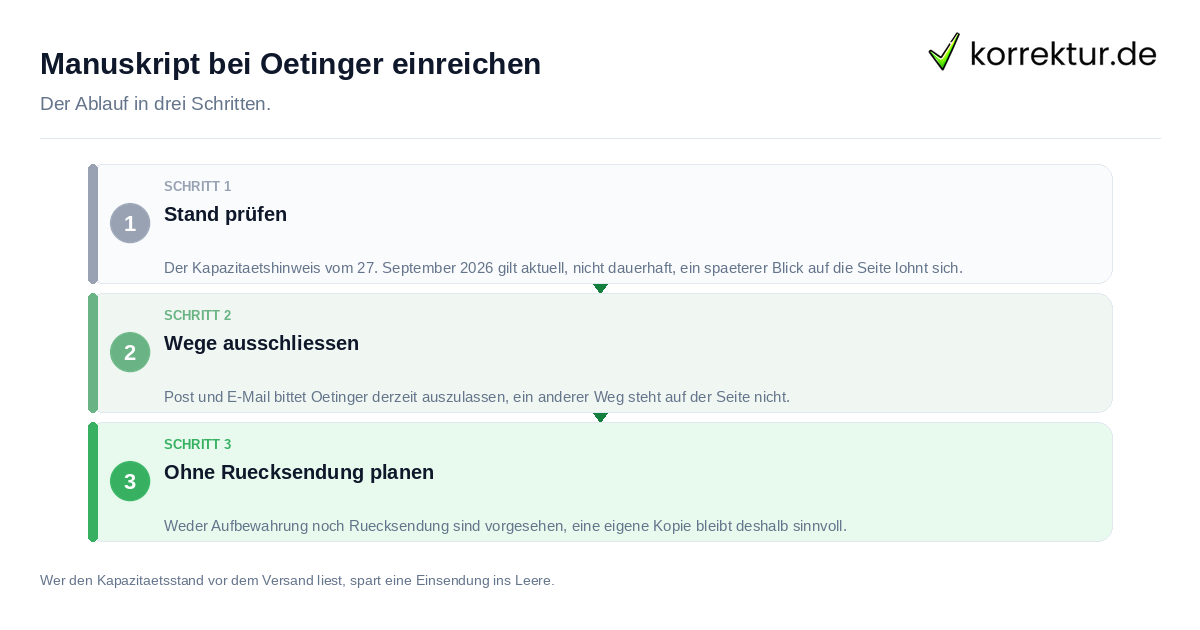
Task: Click the green accent bar of step 3
Action: coord(93,482)
